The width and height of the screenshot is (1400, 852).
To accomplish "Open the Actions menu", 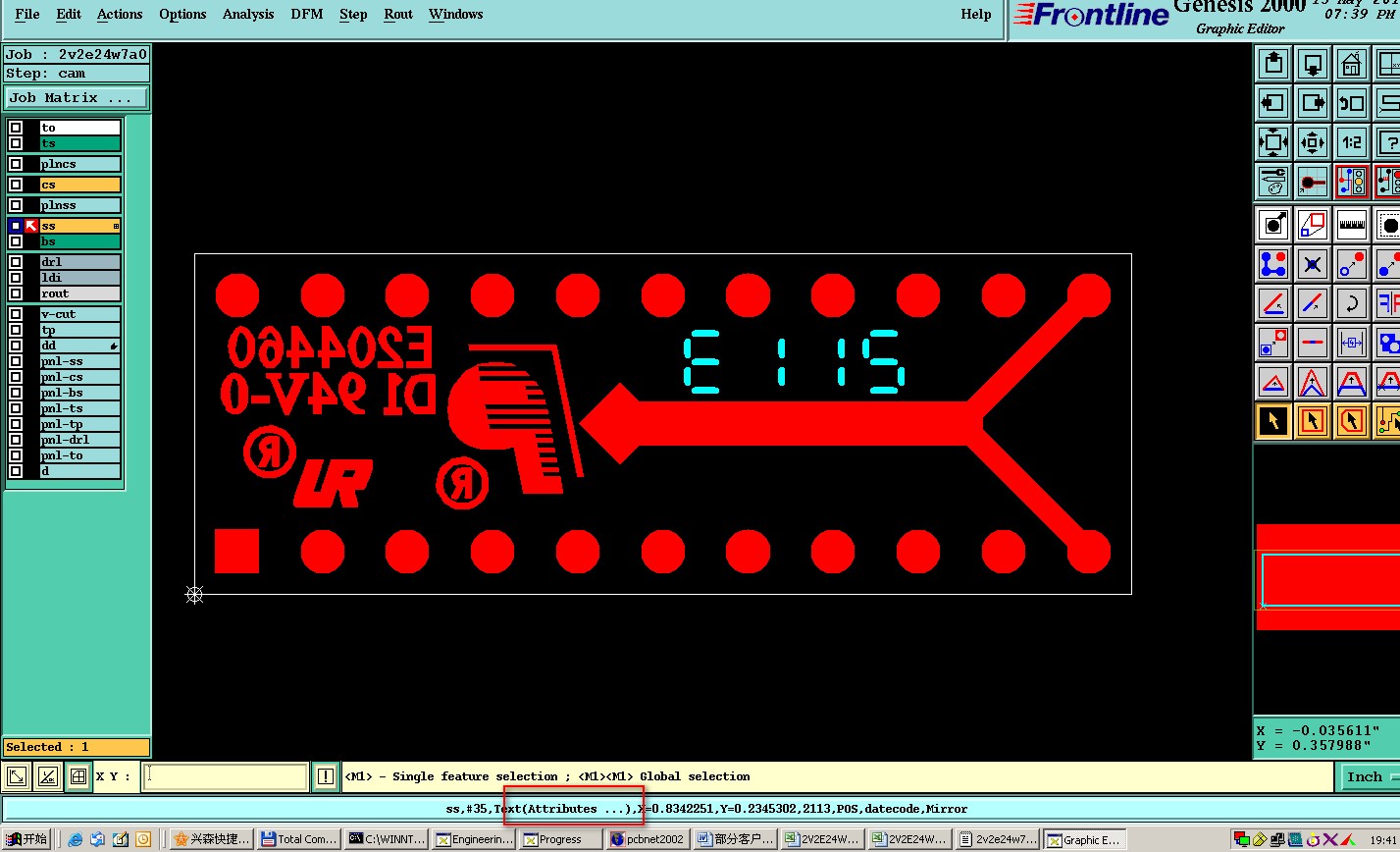I will (120, 15).
